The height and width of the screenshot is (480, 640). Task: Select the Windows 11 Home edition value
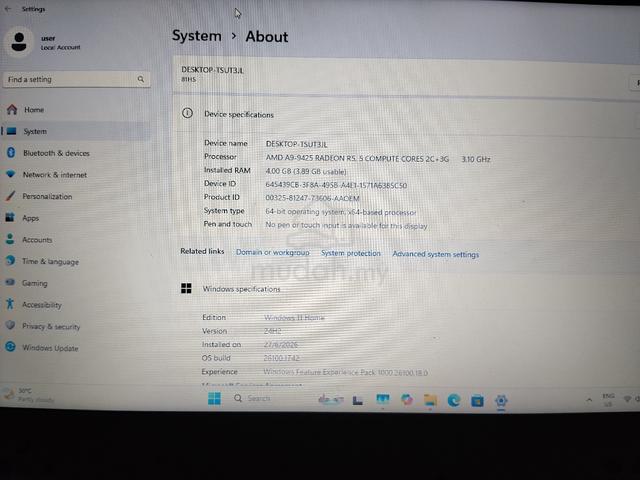pos(294,318)
